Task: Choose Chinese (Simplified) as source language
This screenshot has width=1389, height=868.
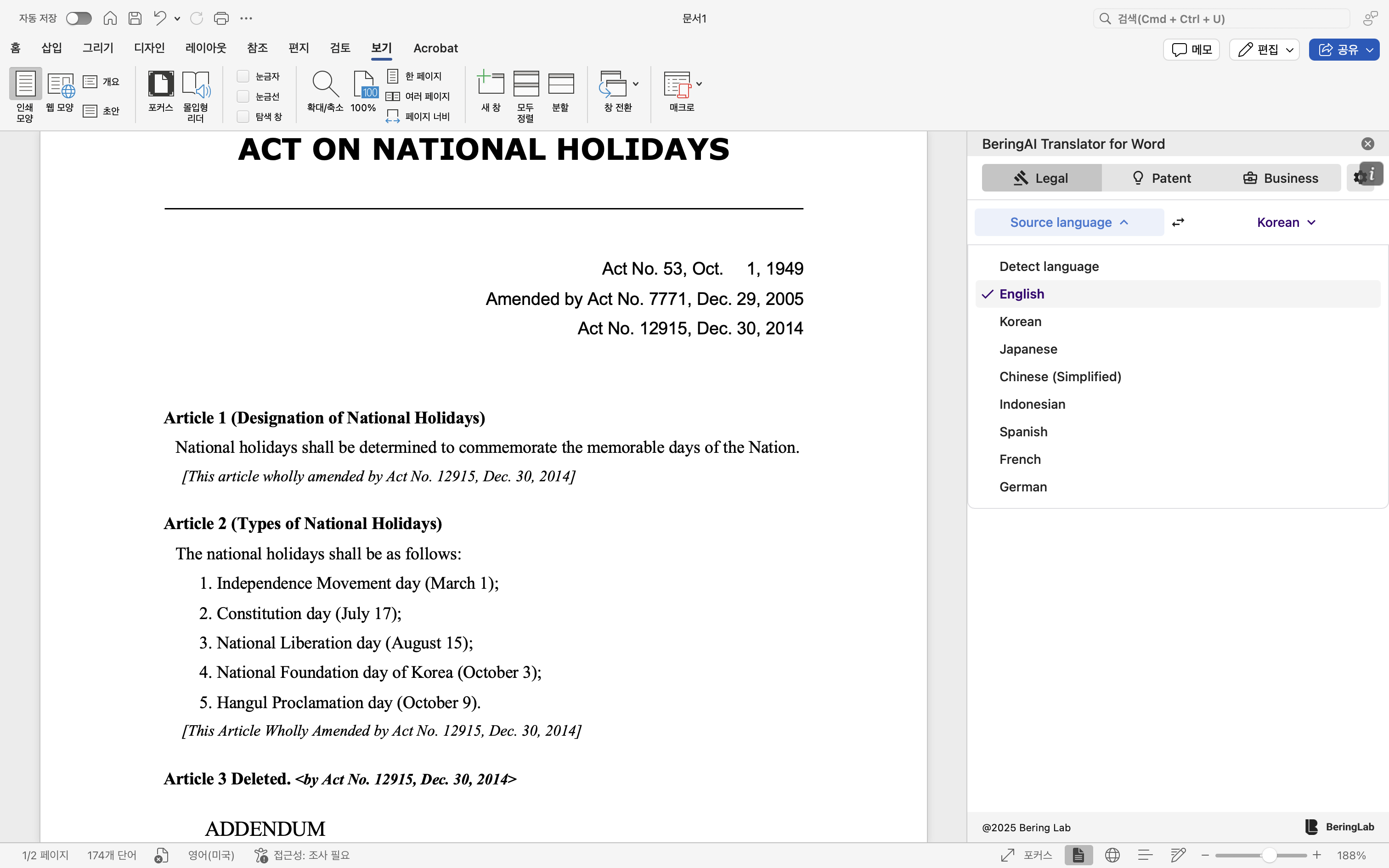Action: point(1178,377)
